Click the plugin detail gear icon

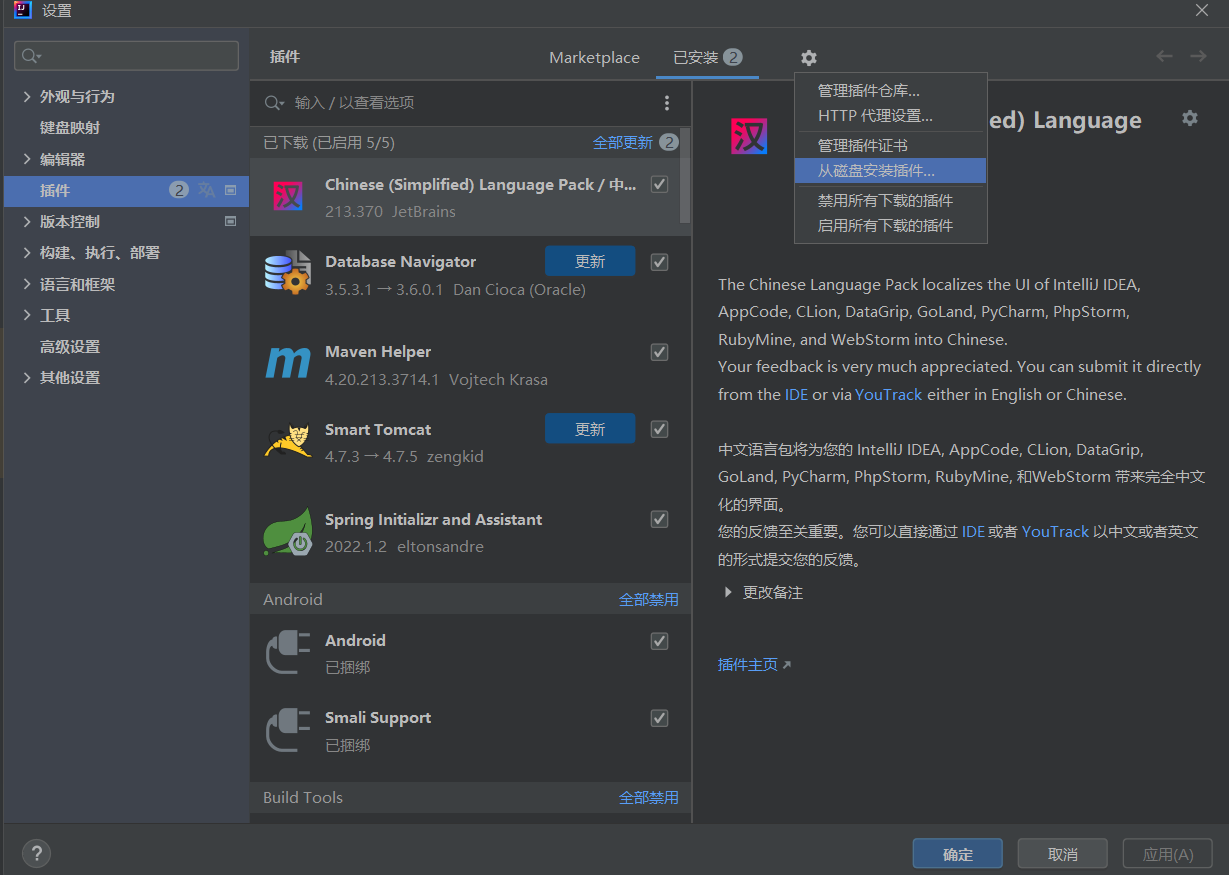coord(1189,118)
